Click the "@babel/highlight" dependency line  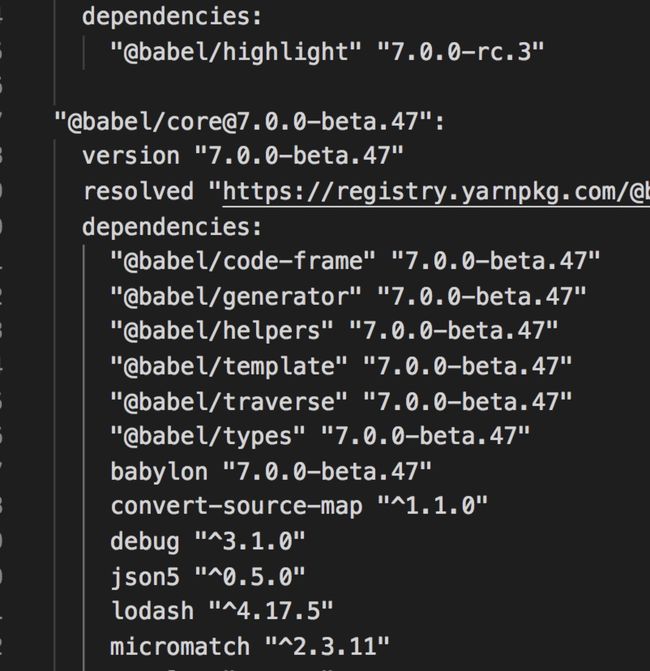click(x=327, y=52)
